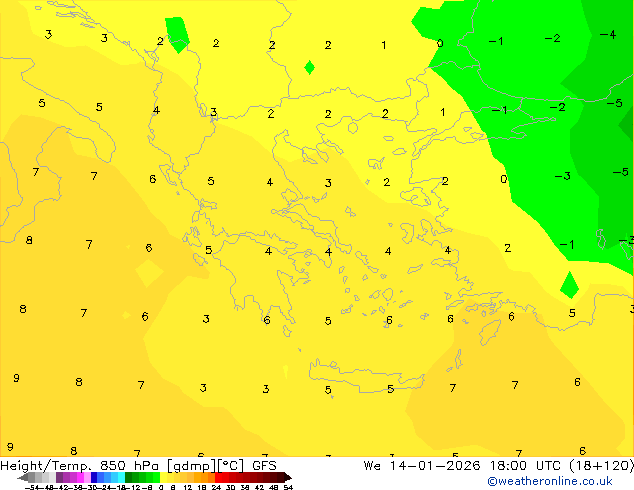Click the date 'We 14-01-2026'
This screenshot has width=634, height=490.
point(422,466)
